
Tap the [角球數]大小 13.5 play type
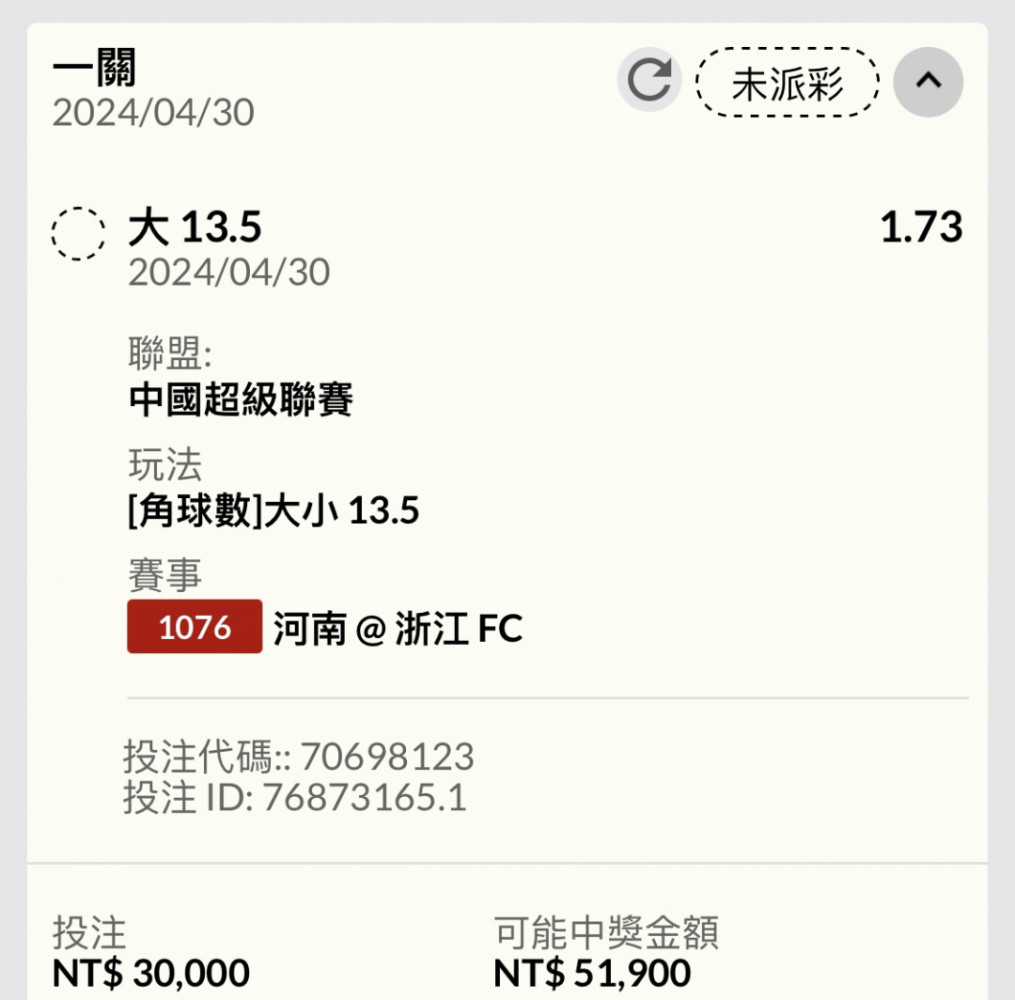[x=274, y=511]
